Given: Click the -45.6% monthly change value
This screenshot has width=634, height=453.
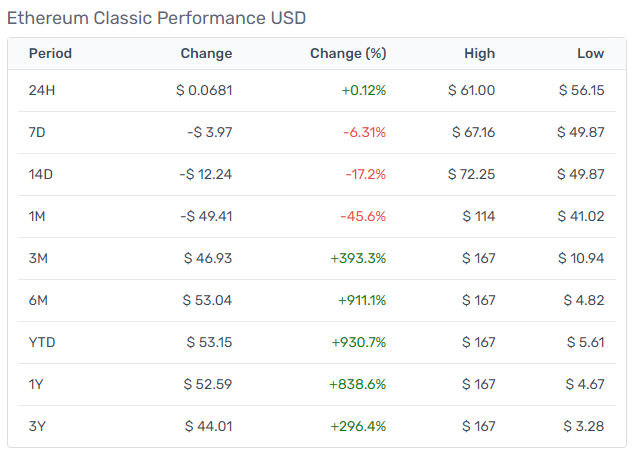Looking at the screenshot, I should [363, 216].
